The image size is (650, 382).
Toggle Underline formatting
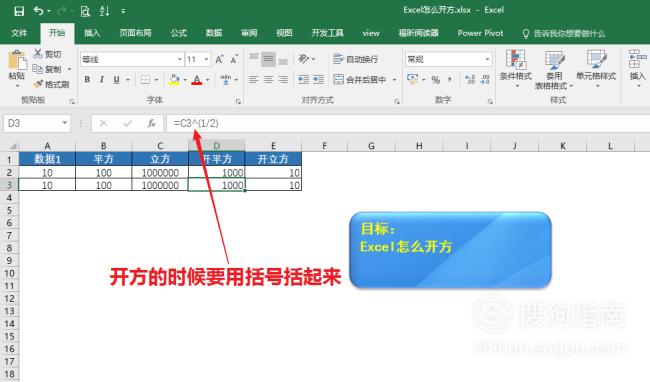[116, 80]
